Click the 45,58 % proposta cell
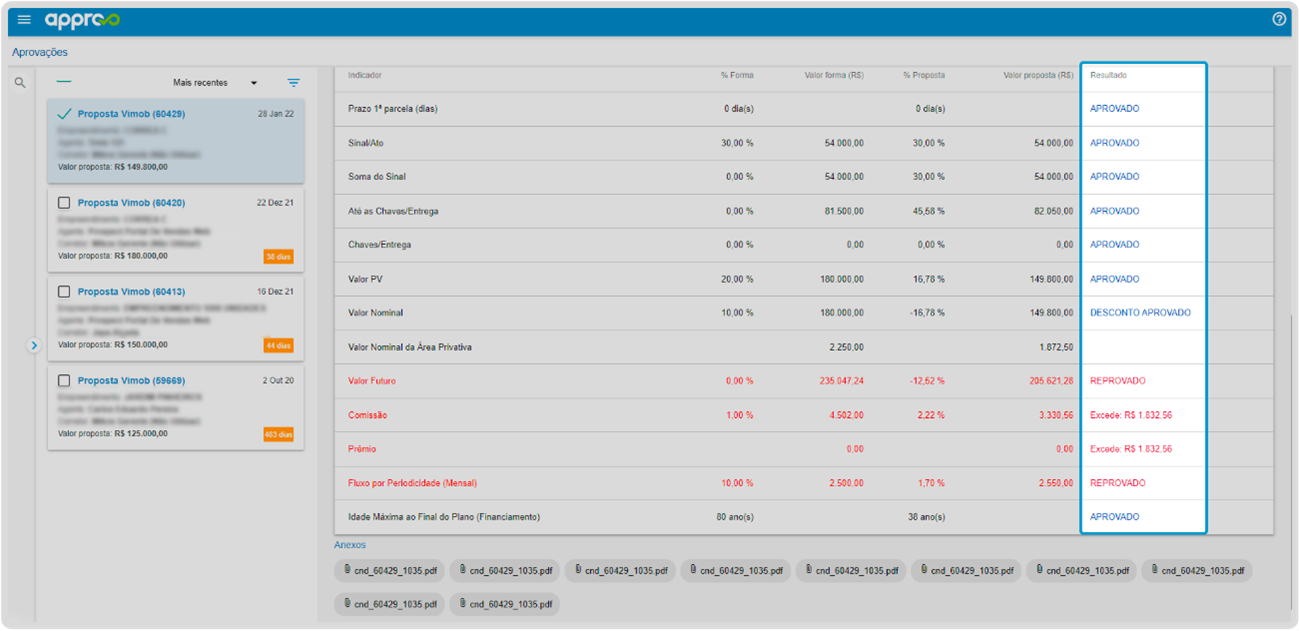Screen dimensions: 1299x631 pyautogui.click(x=930, y=211)
